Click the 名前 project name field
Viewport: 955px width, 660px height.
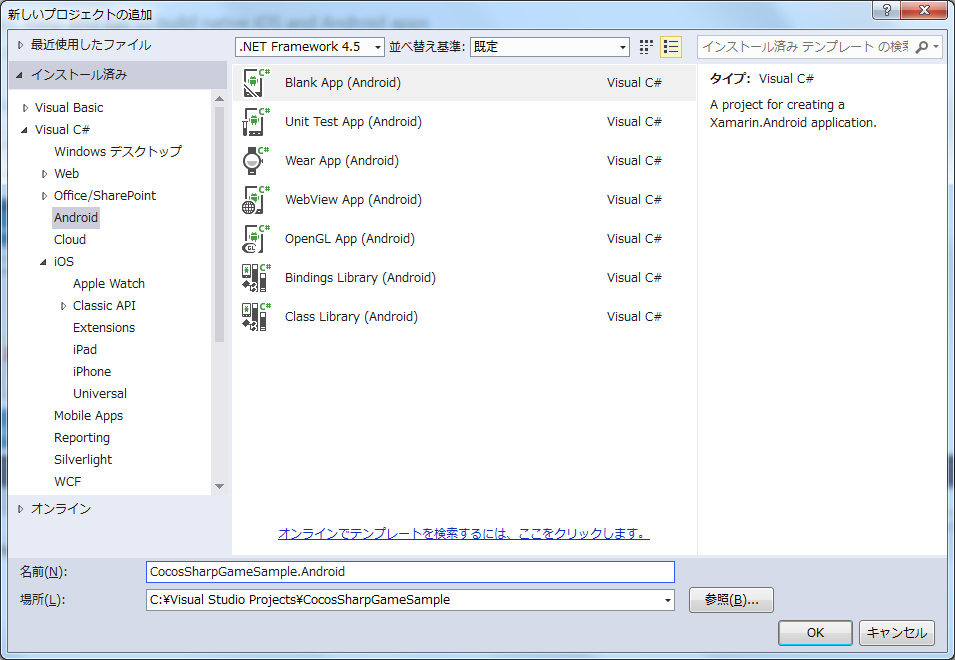tap(411, 572)
